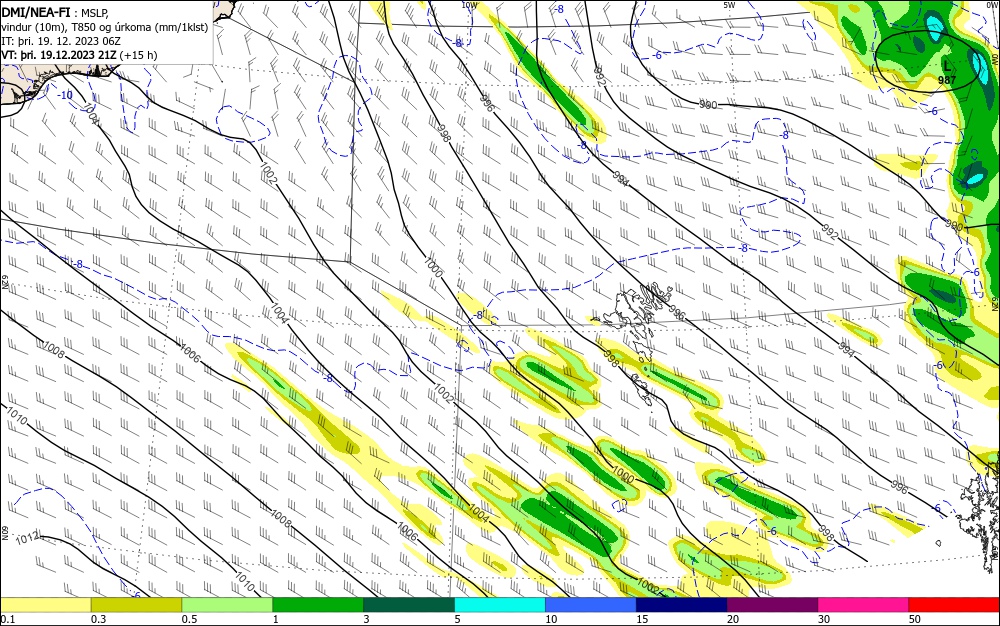Screen dimensions: 1000x626
Task: Pick the dark green 3–5 legend swatch
Action: coord(409,605)
